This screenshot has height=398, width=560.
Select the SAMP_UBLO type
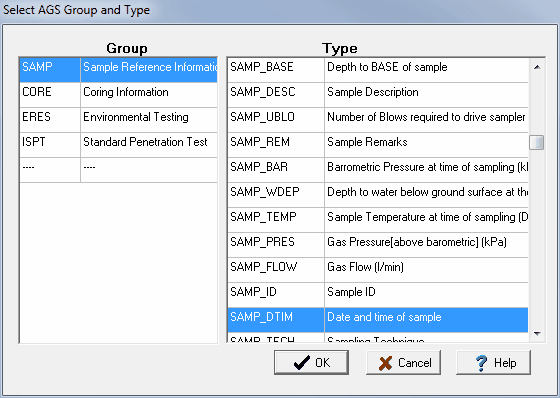pyautogui.click(x=276, y=120)
